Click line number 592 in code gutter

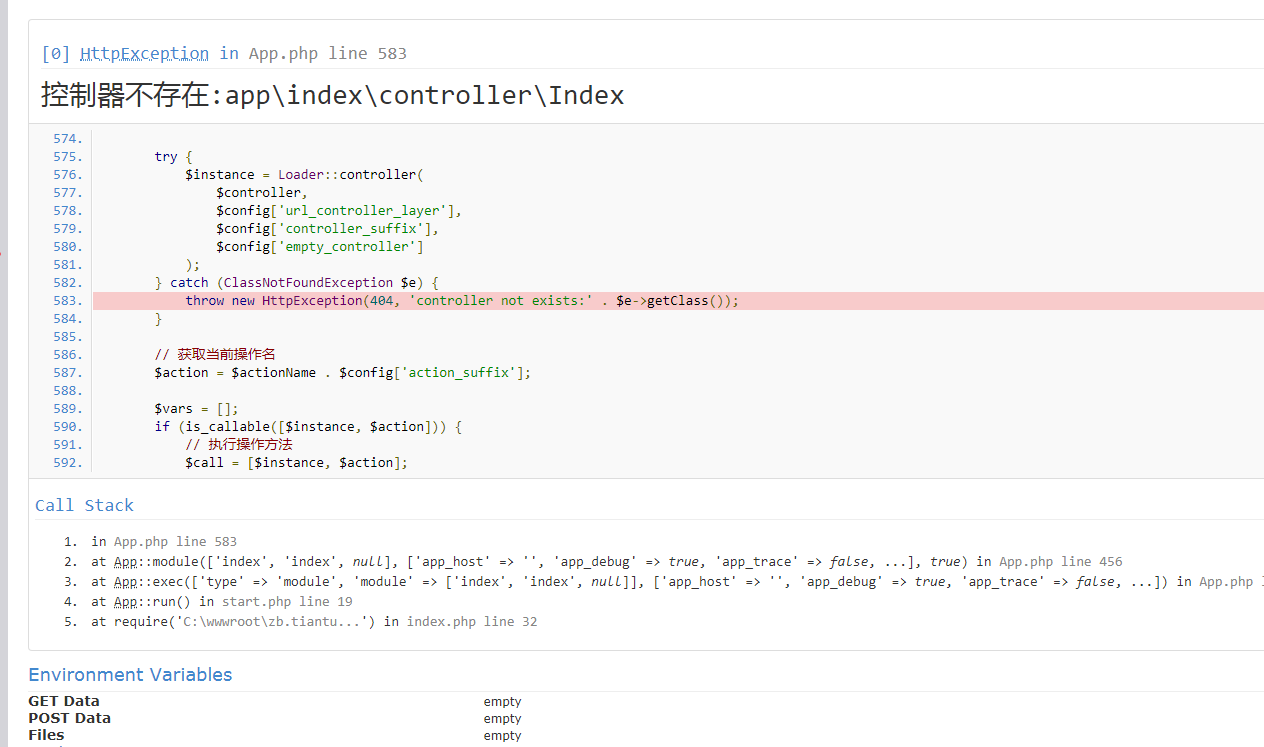click(67, 463)
